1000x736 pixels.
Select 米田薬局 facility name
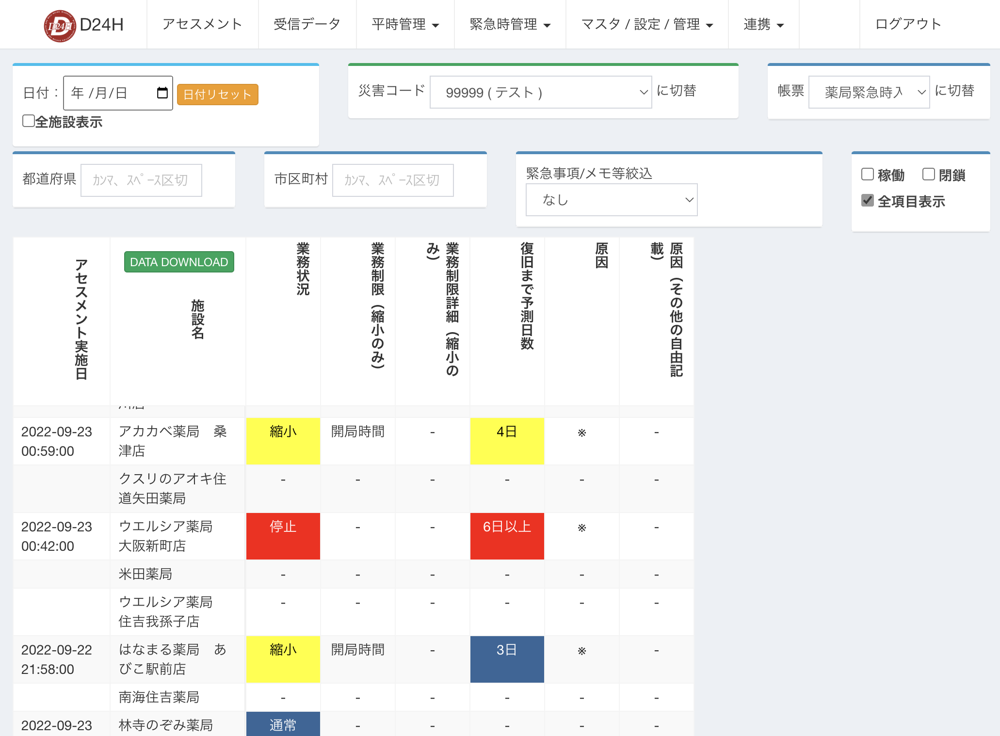point(145,574)
